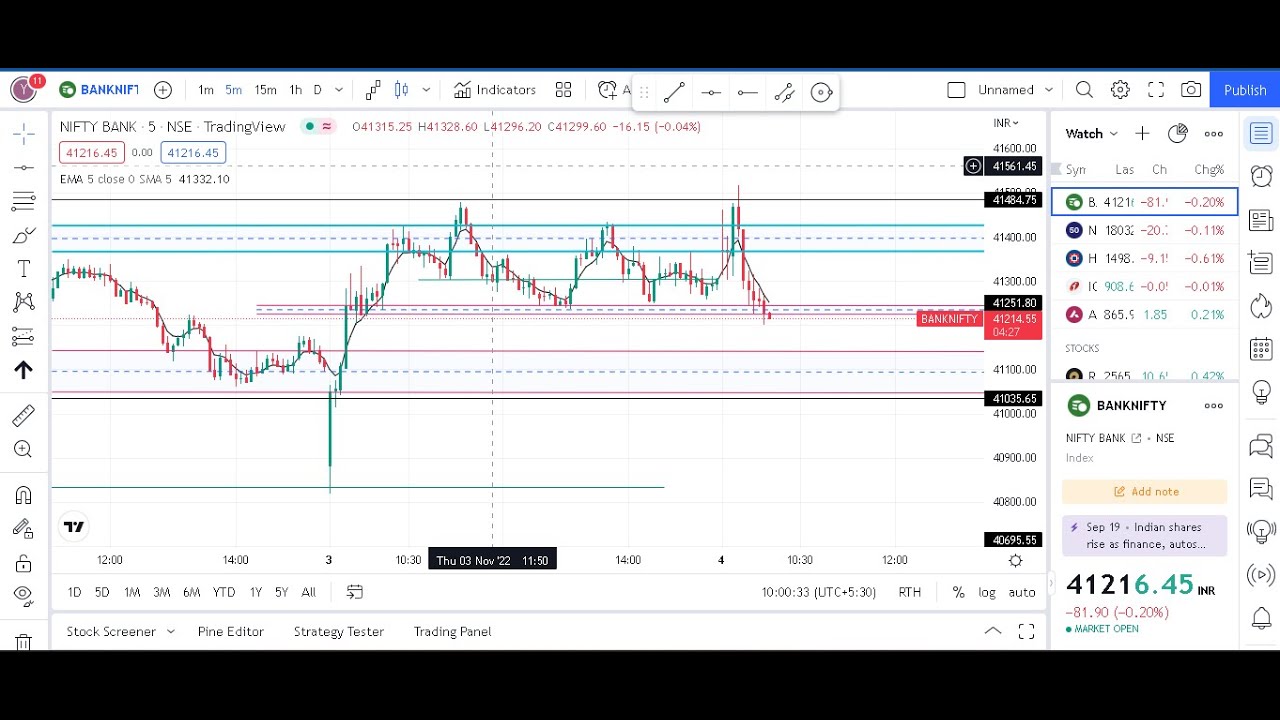Pick the parallel channel in favorites toolbar

(x=784, y=92)
